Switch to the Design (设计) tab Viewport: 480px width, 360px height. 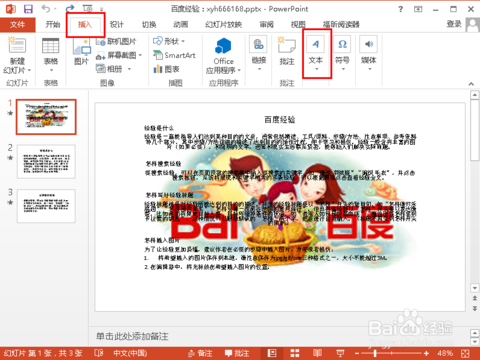[116, 24]
